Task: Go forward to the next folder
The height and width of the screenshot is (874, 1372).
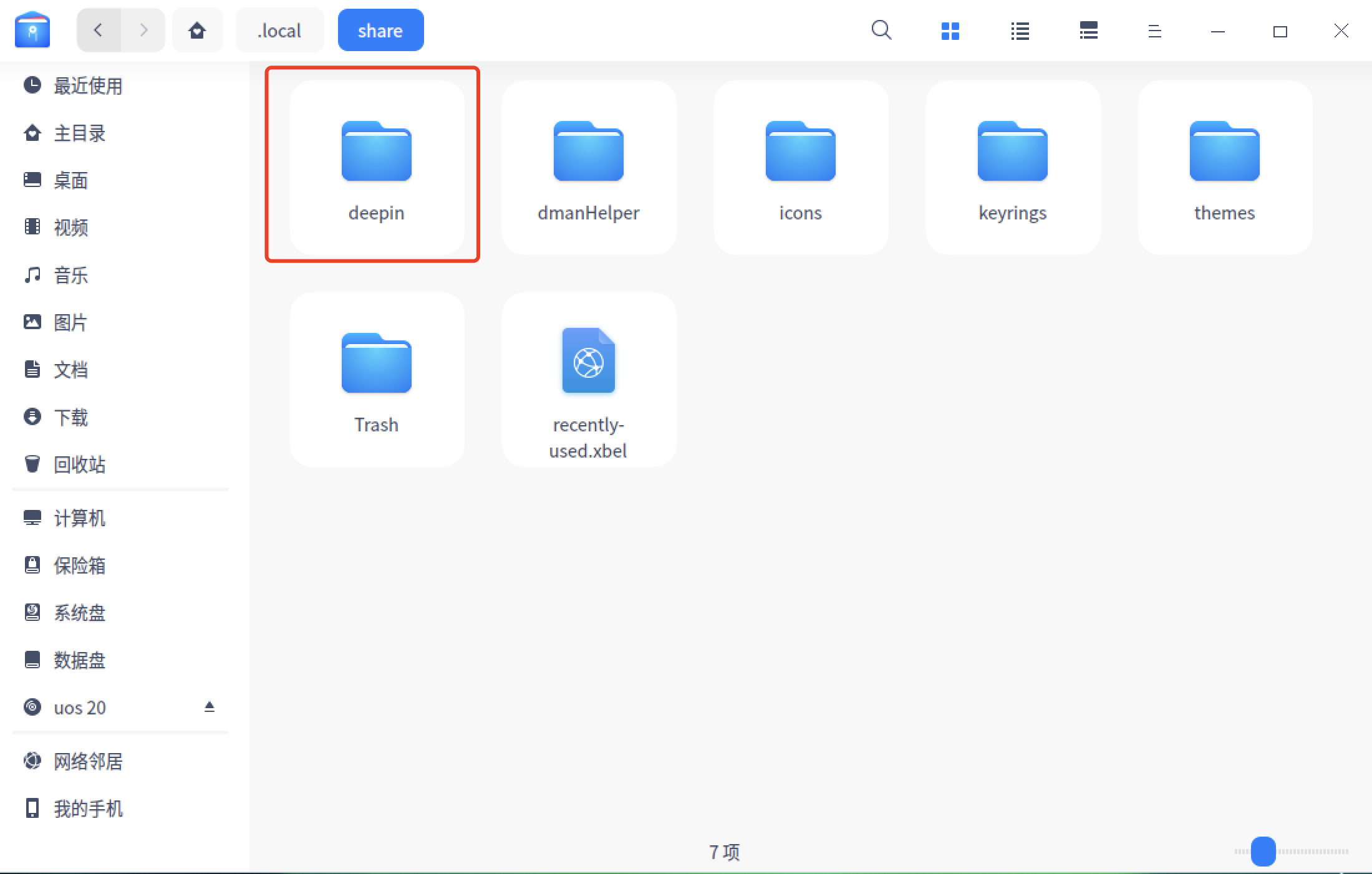Action: [x=143, y=30]
